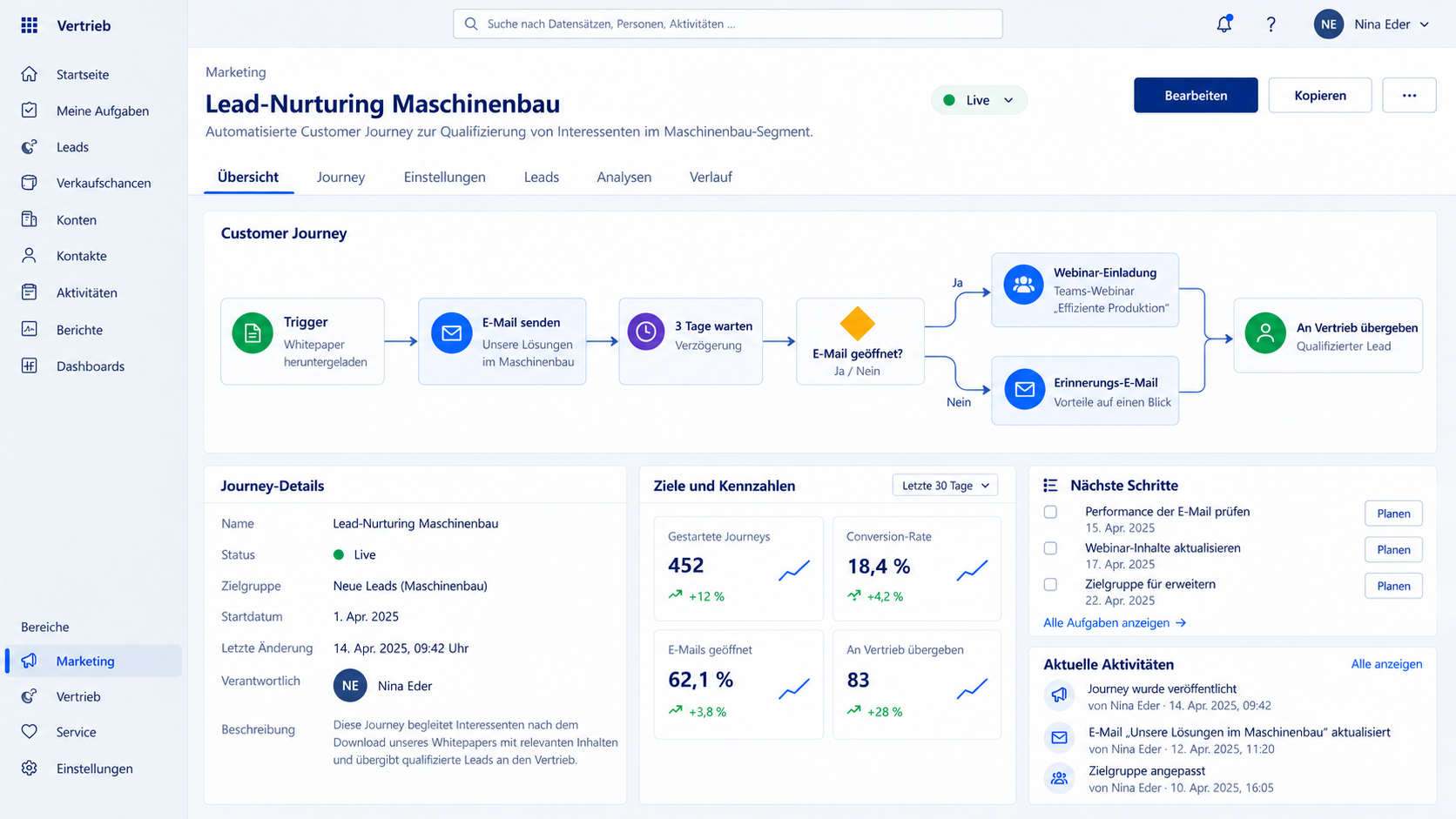The image size is (1456, 819).
Task: Switch to the Verlauf tab
Action: pos(711,177)
